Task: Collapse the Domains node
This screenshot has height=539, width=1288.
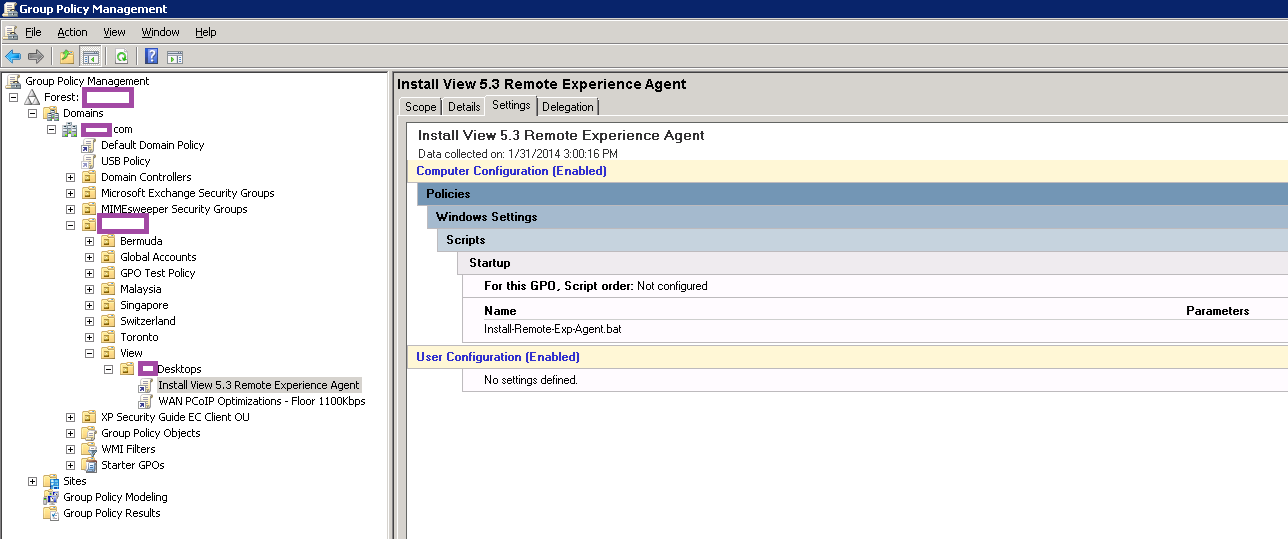Action: pos(32,113)
